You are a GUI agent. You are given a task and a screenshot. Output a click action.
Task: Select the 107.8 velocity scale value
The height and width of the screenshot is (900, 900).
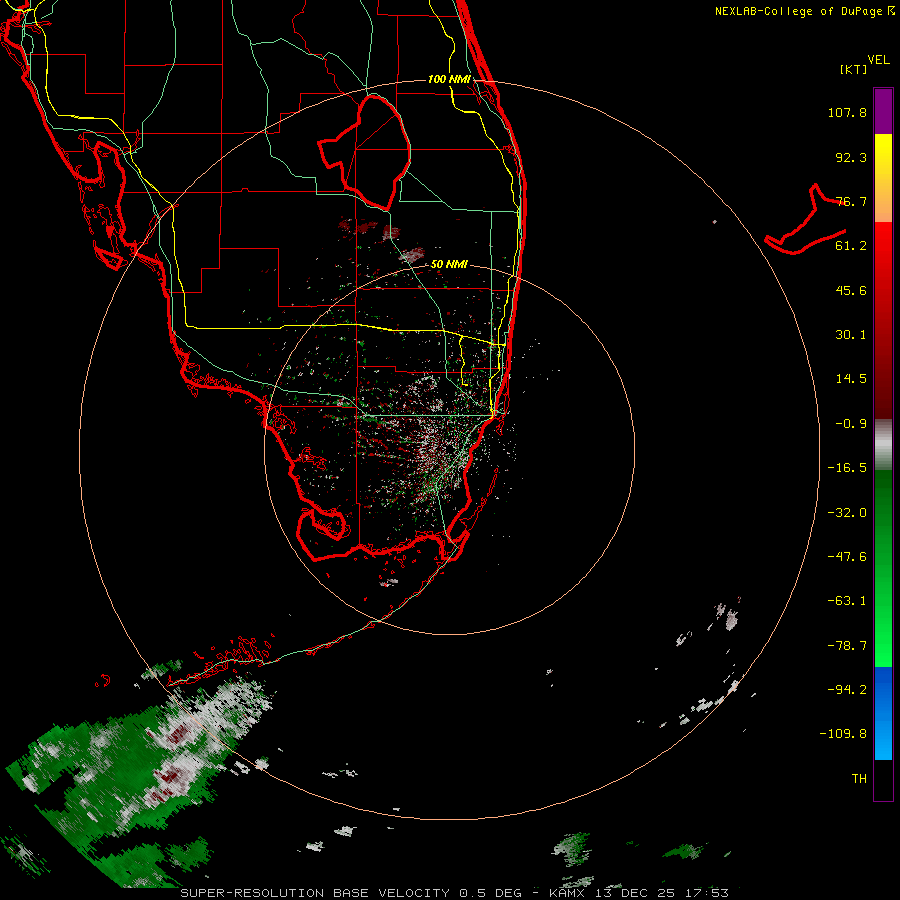pos(847,112)
